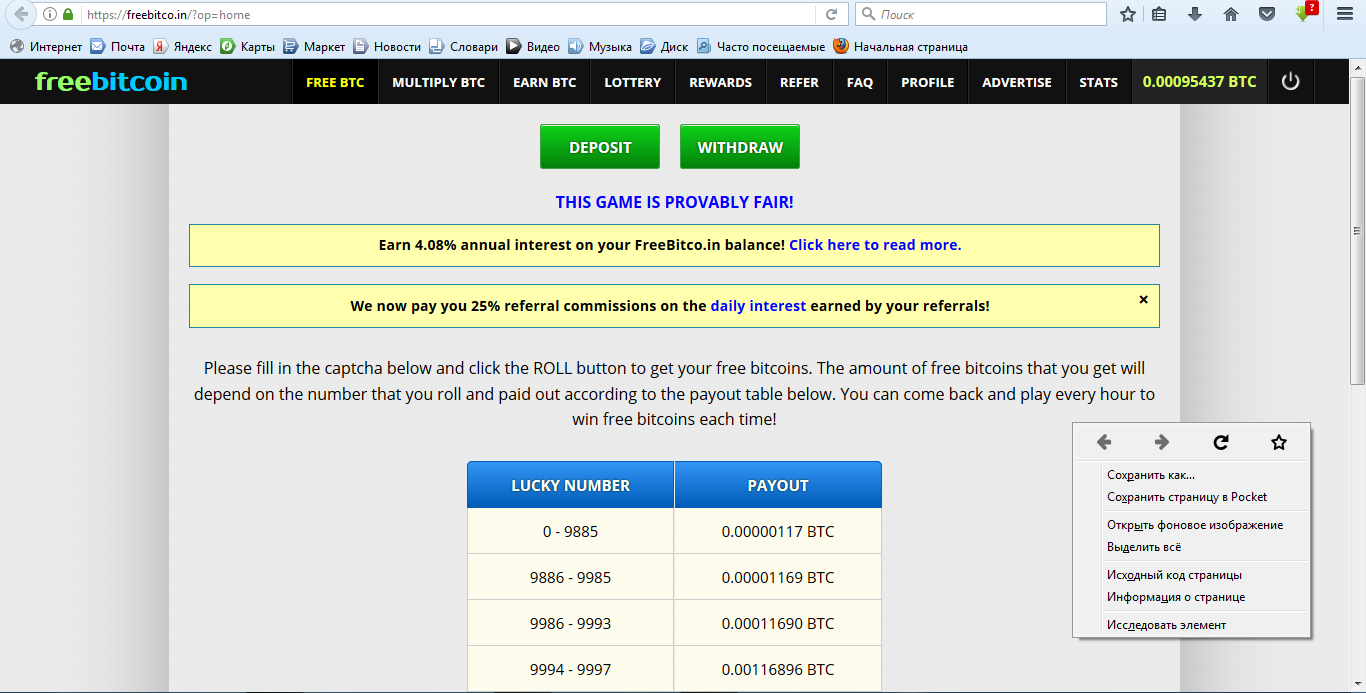Click context menu back arrow
Image resolution: width=1366 pixels, height=693 pixels.
coord(1104,442)
